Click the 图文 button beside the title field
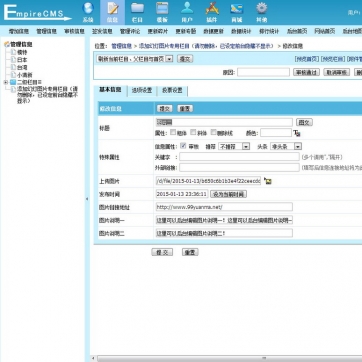Screen dimensions: 362x362 304,122
